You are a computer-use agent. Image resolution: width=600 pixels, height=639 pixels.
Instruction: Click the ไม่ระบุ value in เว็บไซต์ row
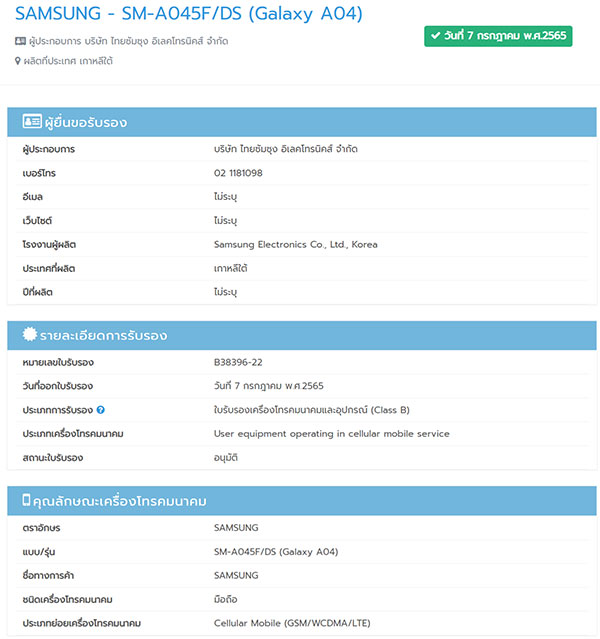(x=225, y=221)
